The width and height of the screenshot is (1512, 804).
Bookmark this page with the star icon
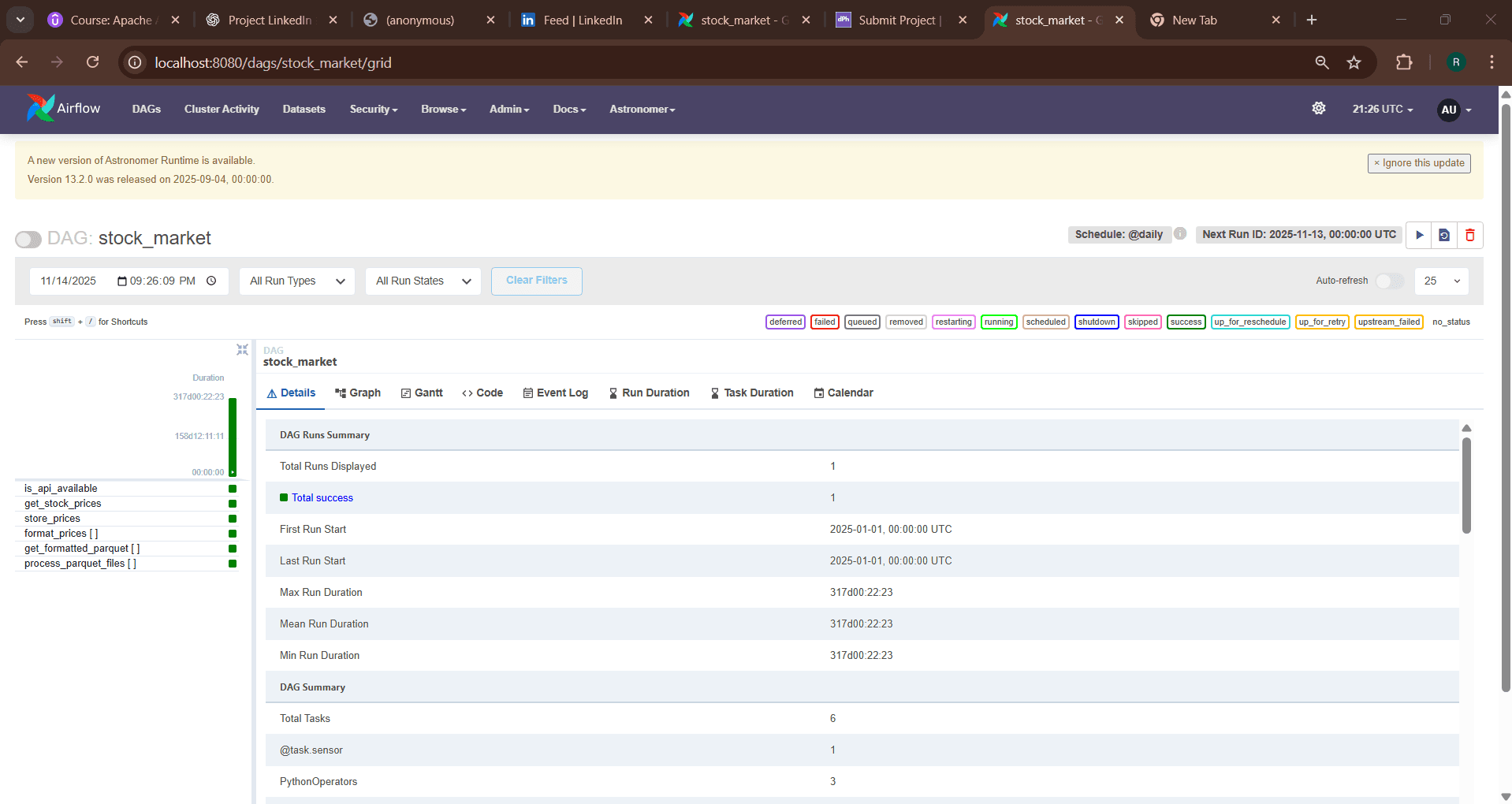coord(1354,62)
